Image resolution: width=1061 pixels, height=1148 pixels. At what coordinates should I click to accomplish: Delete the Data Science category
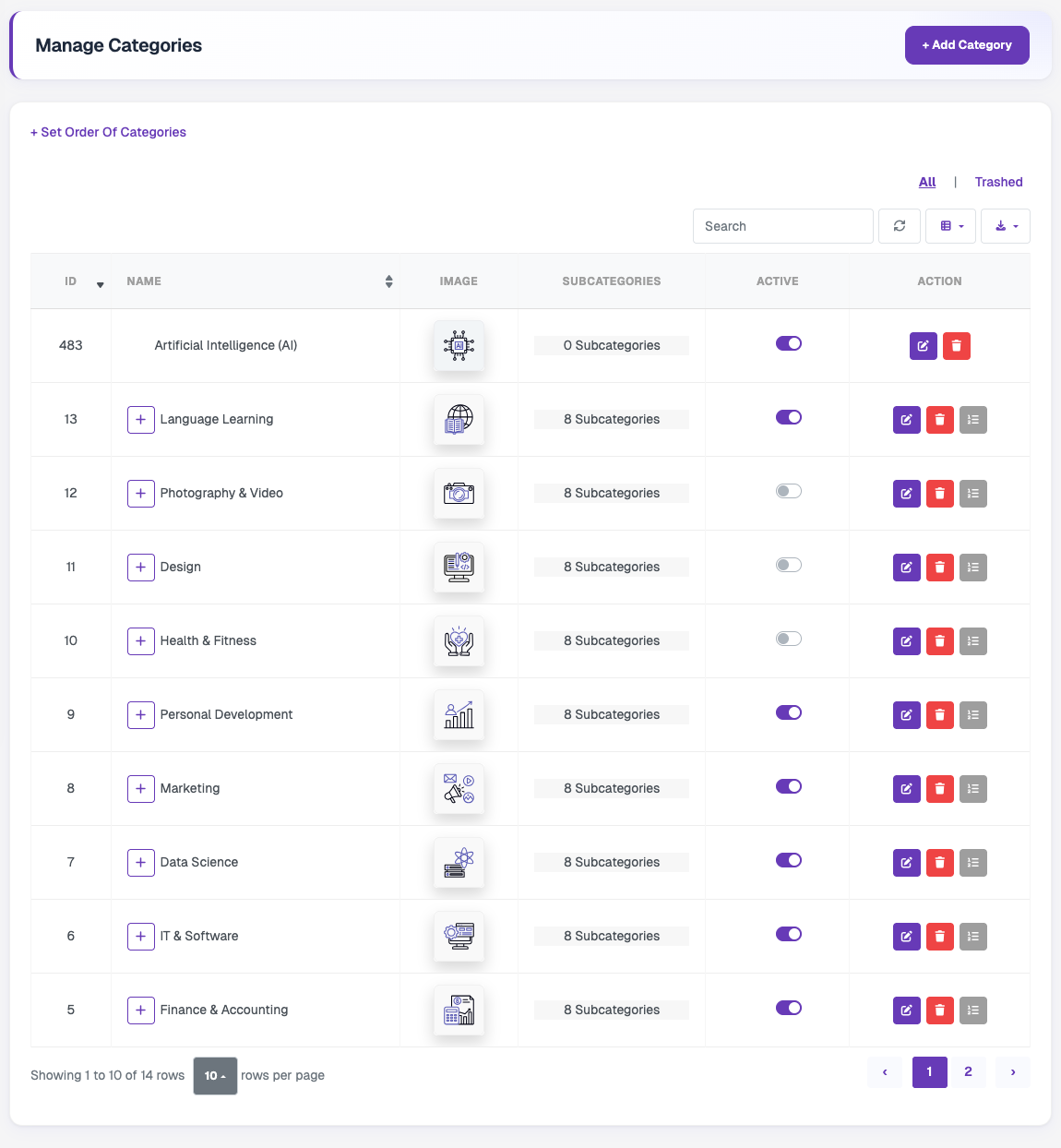940,863
